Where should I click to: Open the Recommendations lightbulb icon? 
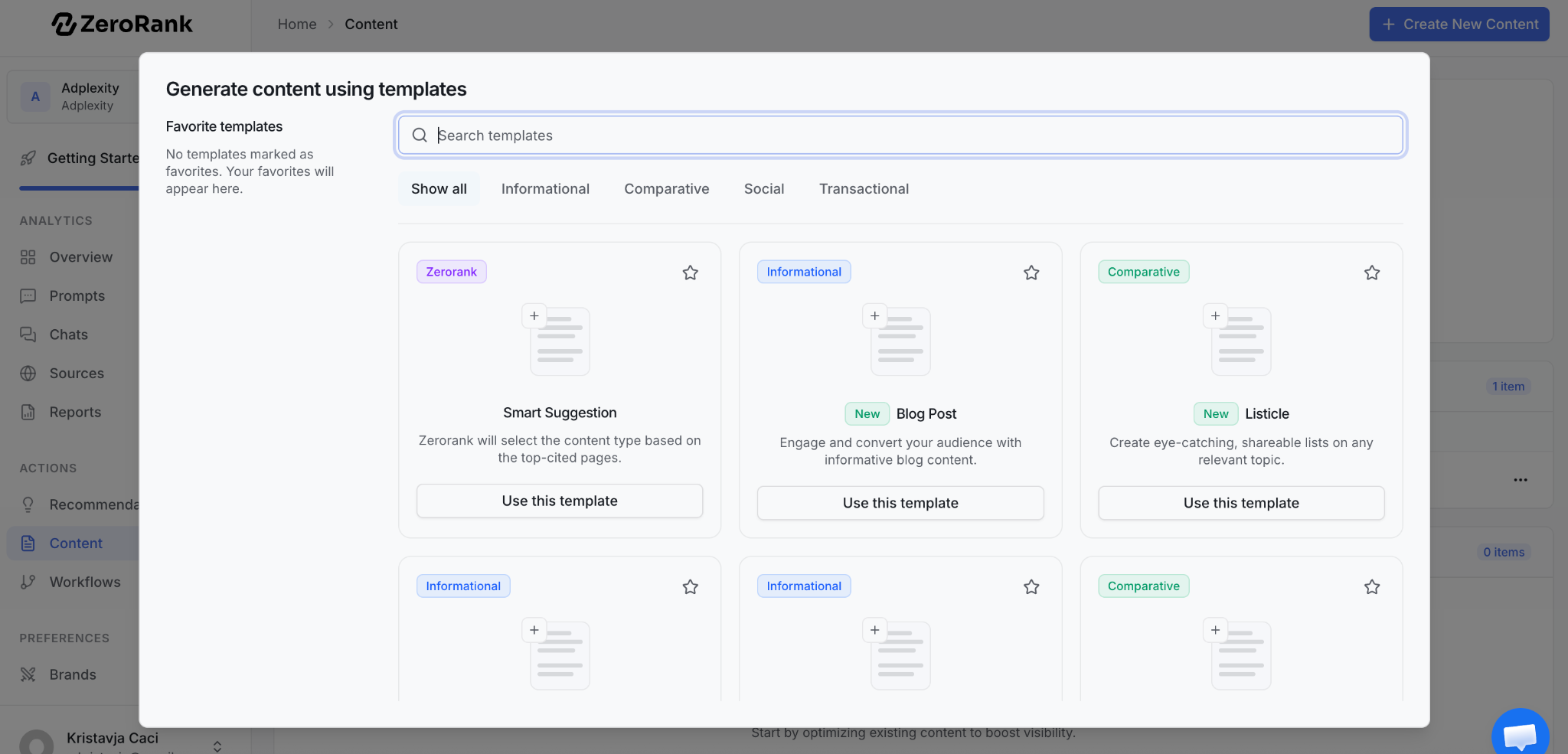[28, 504]
